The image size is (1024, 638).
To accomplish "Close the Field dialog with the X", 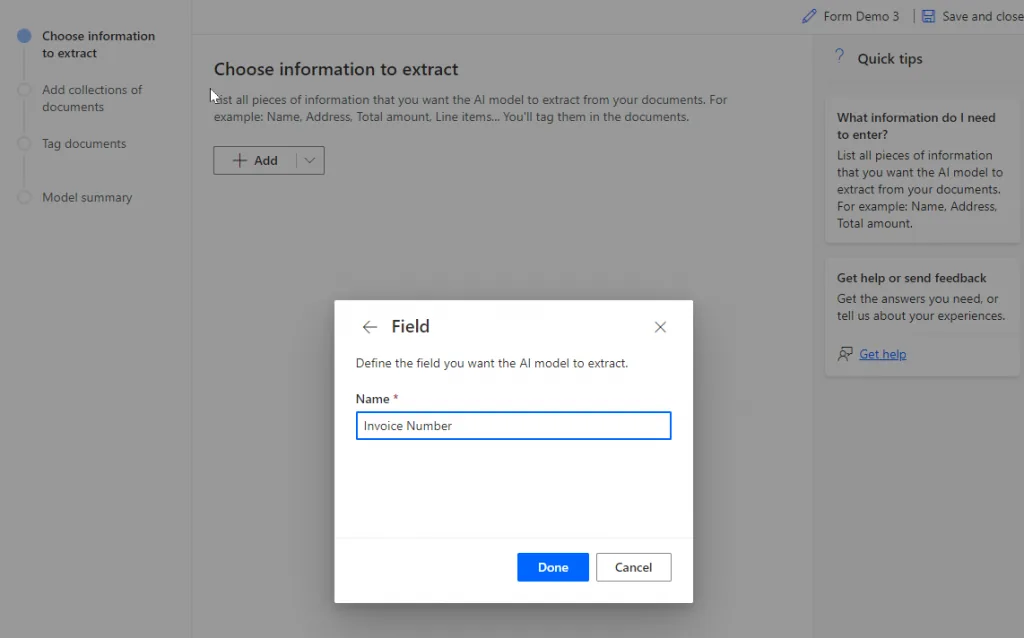I will coord(660,327).
